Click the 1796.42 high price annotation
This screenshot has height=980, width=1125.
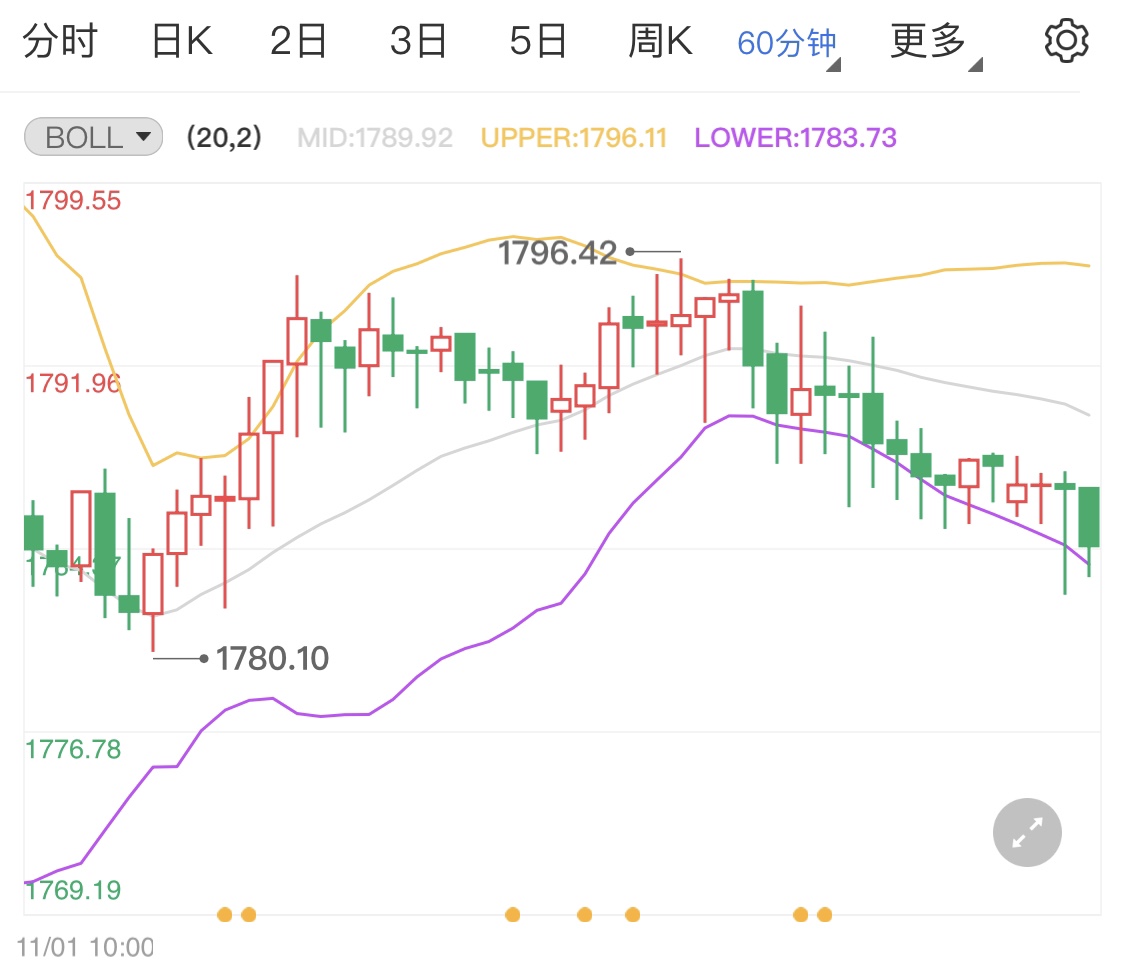point(557,253)
